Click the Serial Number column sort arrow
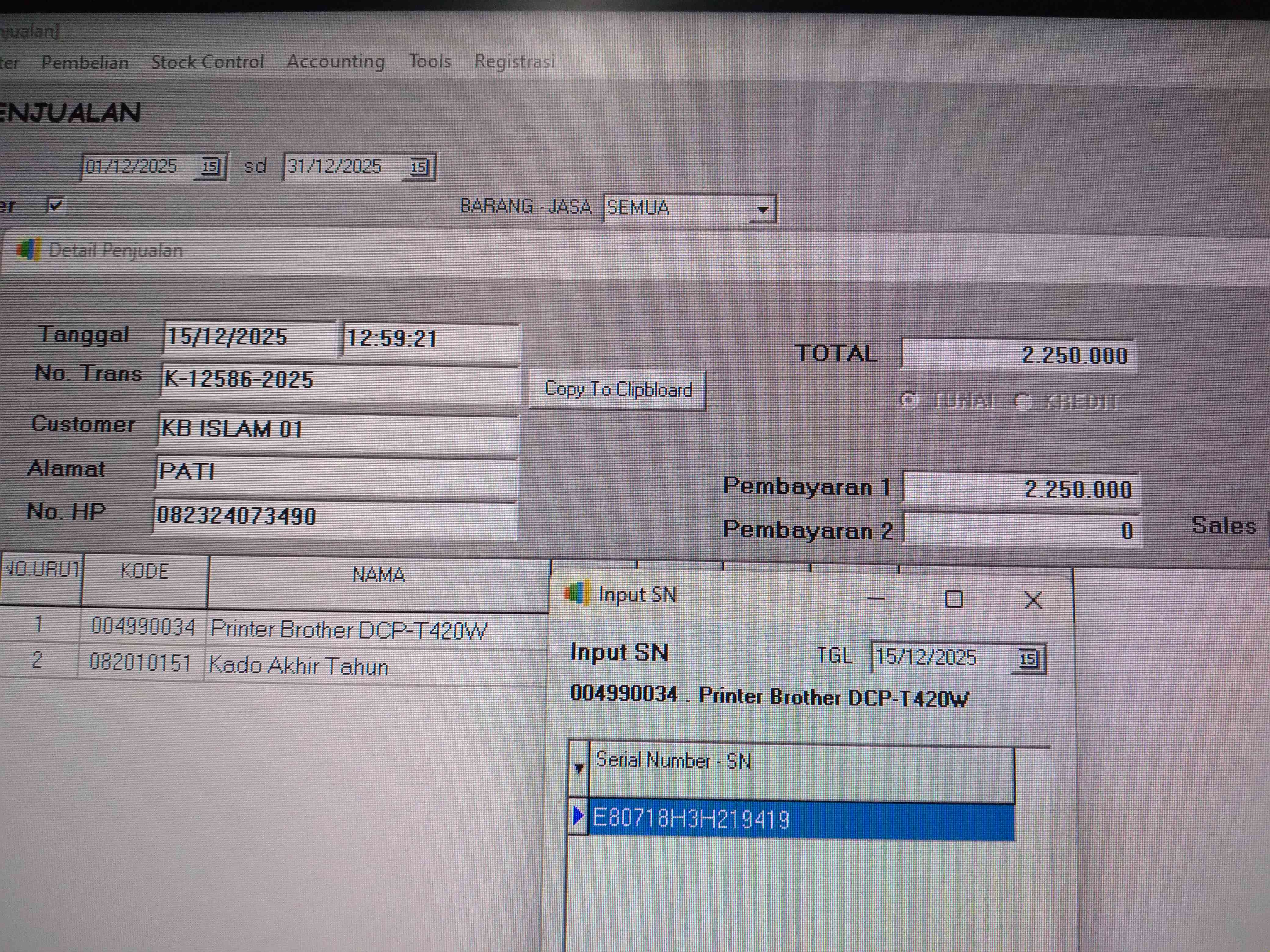The width and height of the screenshot is (1270, 952). pyautogui.click(x=579, y=768)
